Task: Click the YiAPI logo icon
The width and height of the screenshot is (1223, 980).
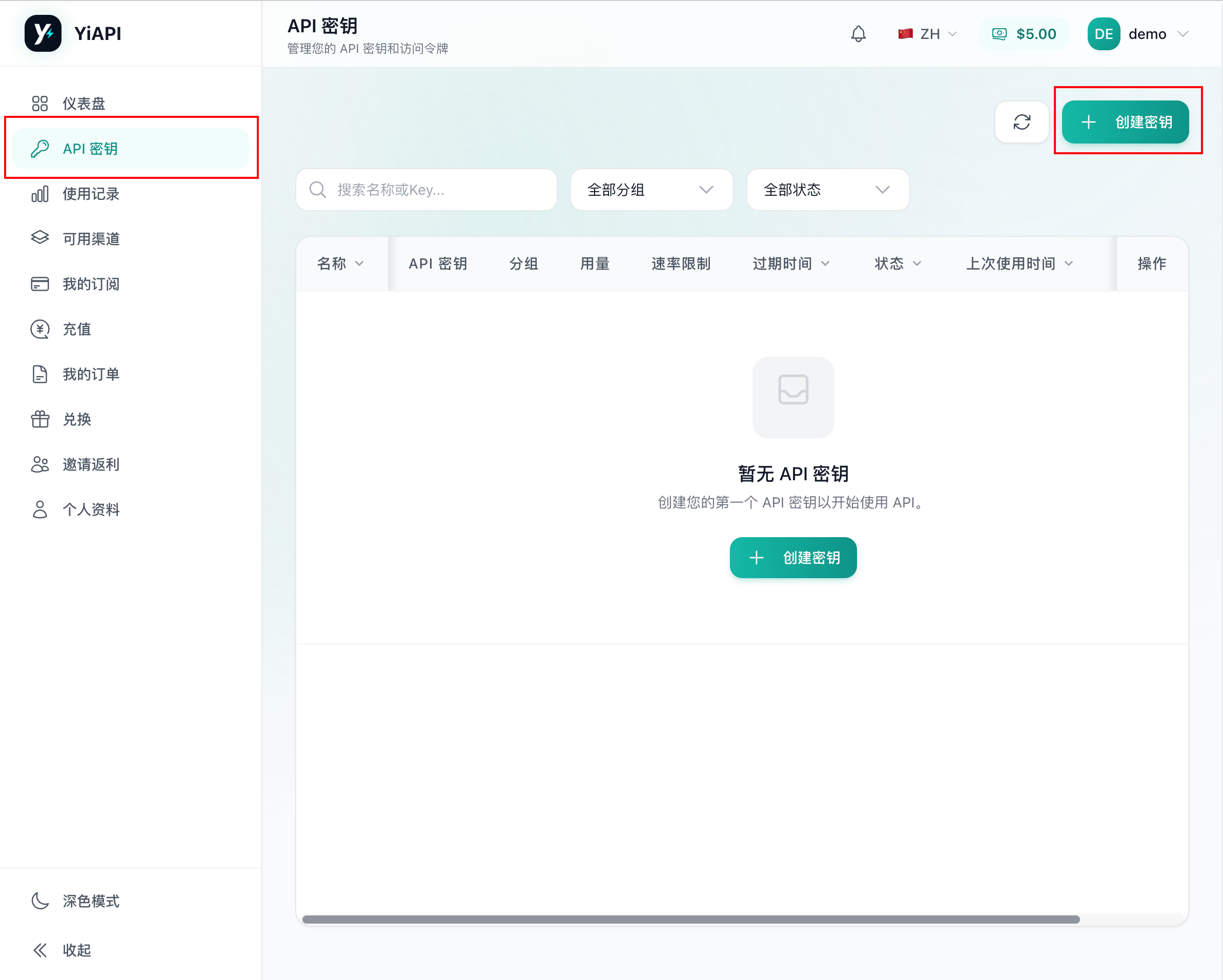Action: tap(43, 33)
